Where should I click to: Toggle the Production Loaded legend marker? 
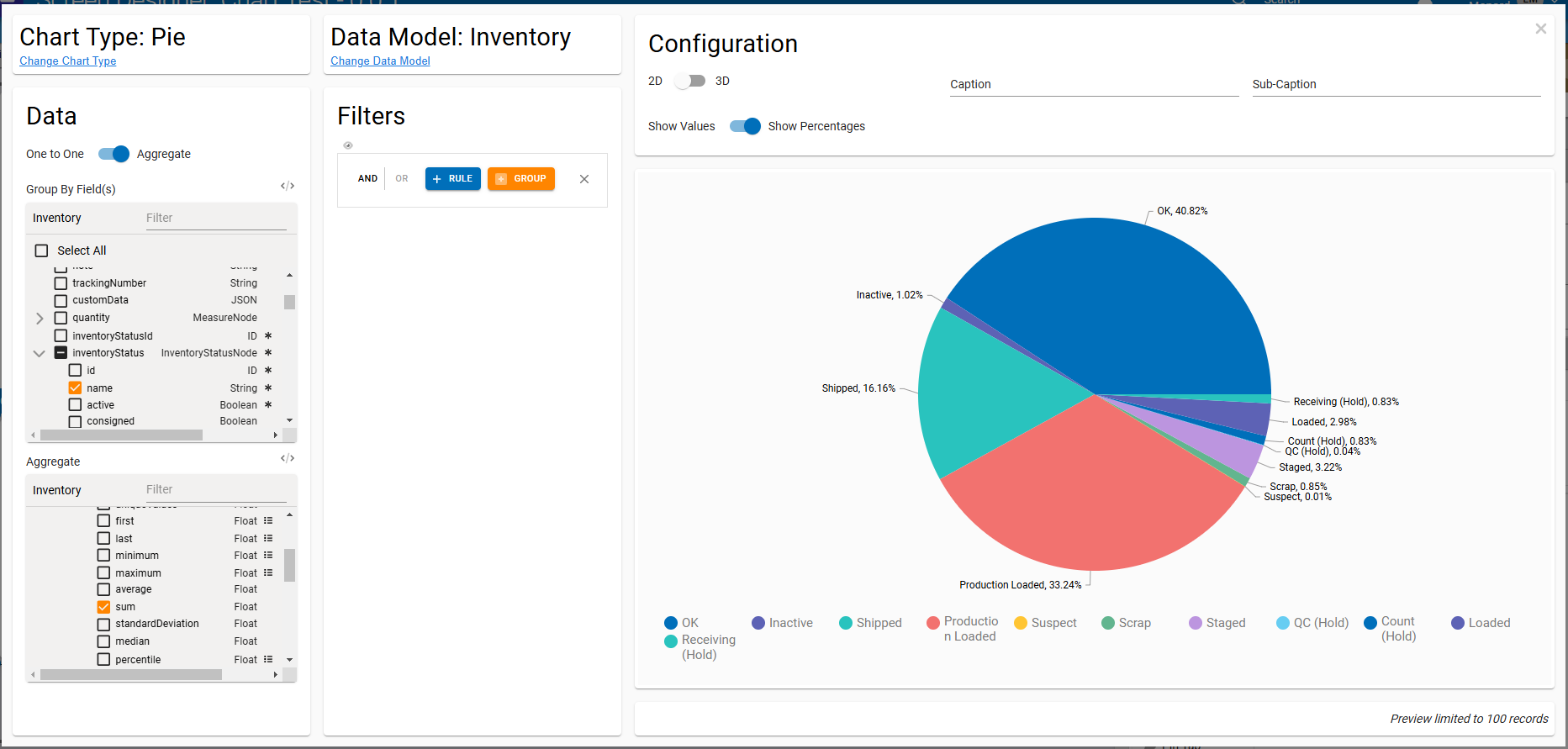pos(933,623)
